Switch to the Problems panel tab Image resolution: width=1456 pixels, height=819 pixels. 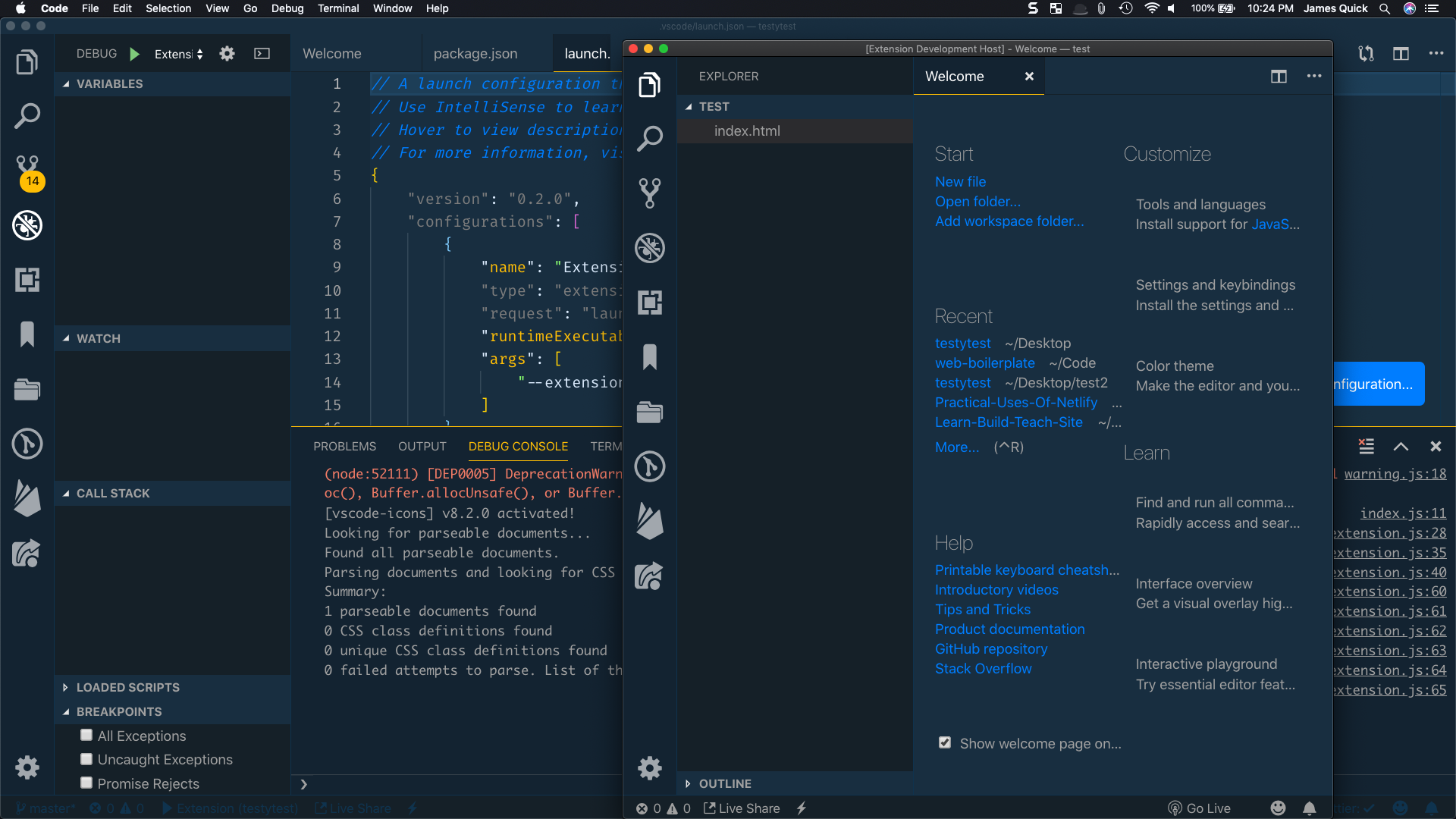(344, 447)
